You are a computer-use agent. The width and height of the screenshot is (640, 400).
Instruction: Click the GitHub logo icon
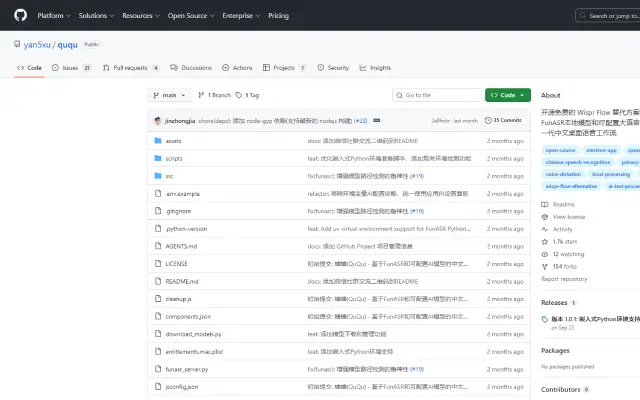20,16
